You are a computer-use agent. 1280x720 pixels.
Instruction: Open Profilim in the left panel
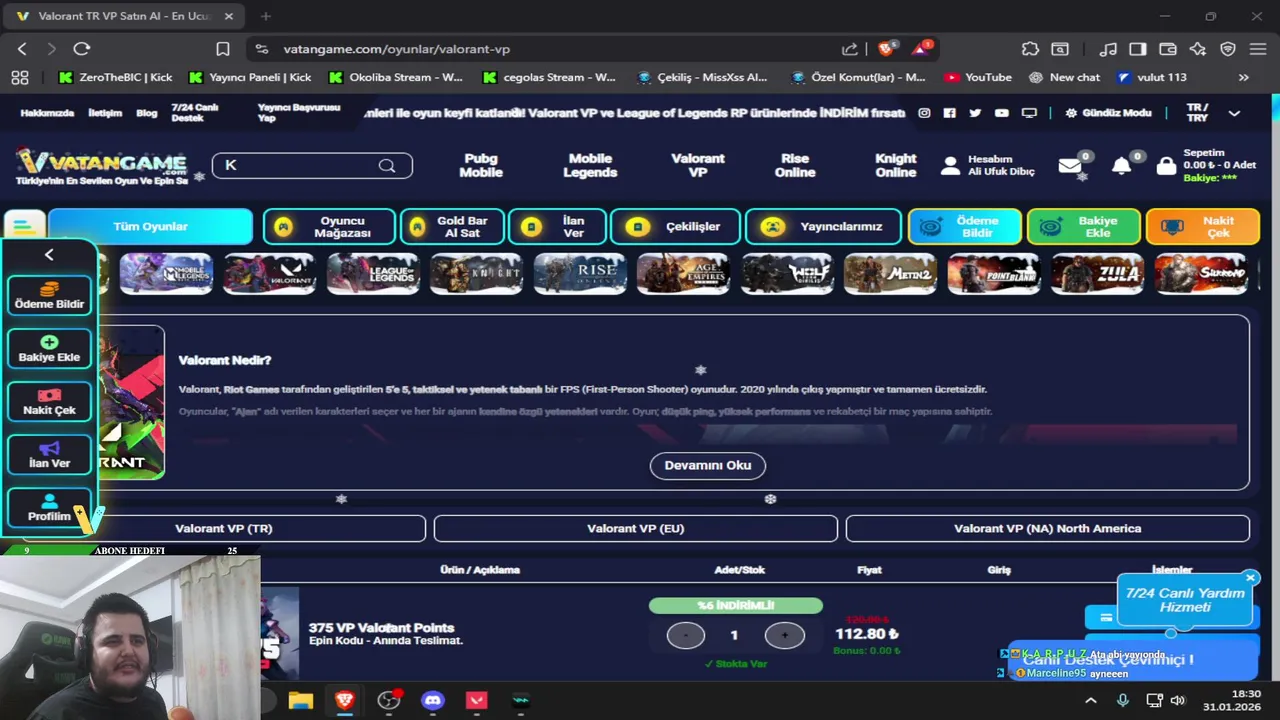pyautogui.click(x=49, y=508)
